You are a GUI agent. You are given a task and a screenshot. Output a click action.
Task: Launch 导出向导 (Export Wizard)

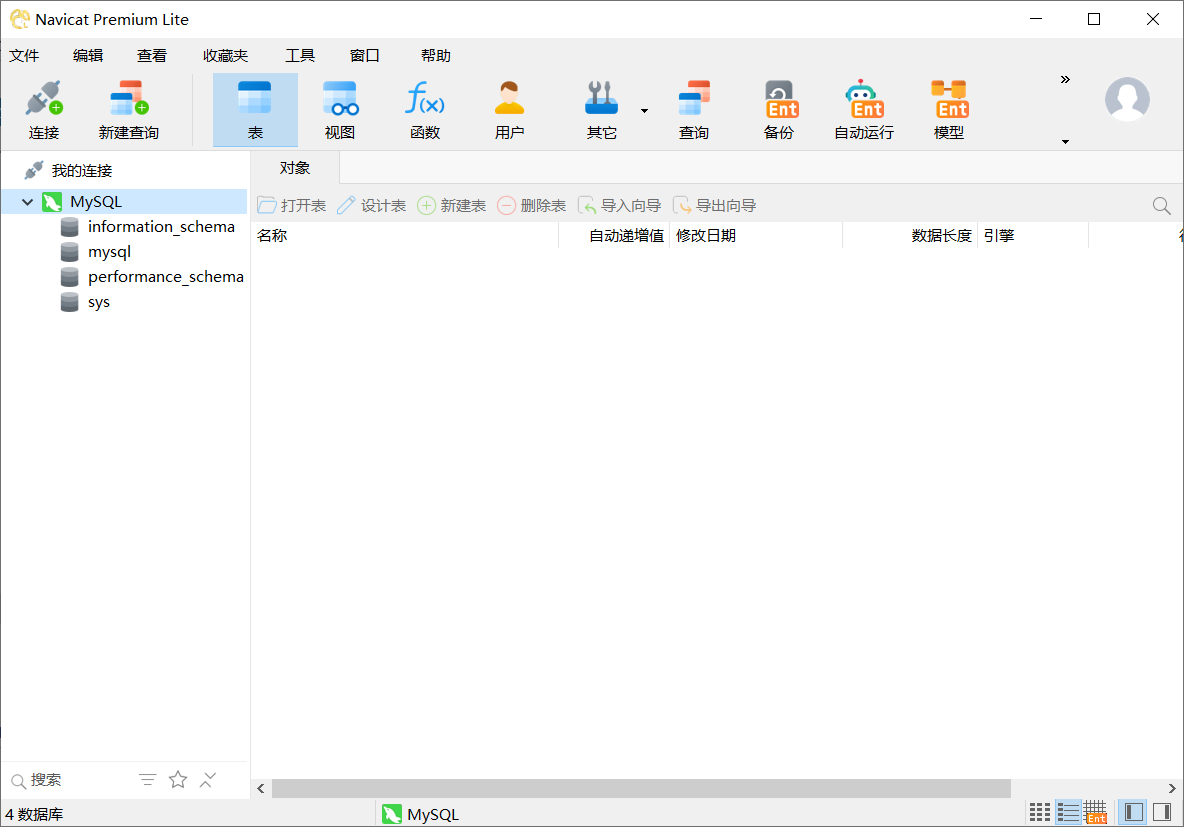click(x=714, y=205)
